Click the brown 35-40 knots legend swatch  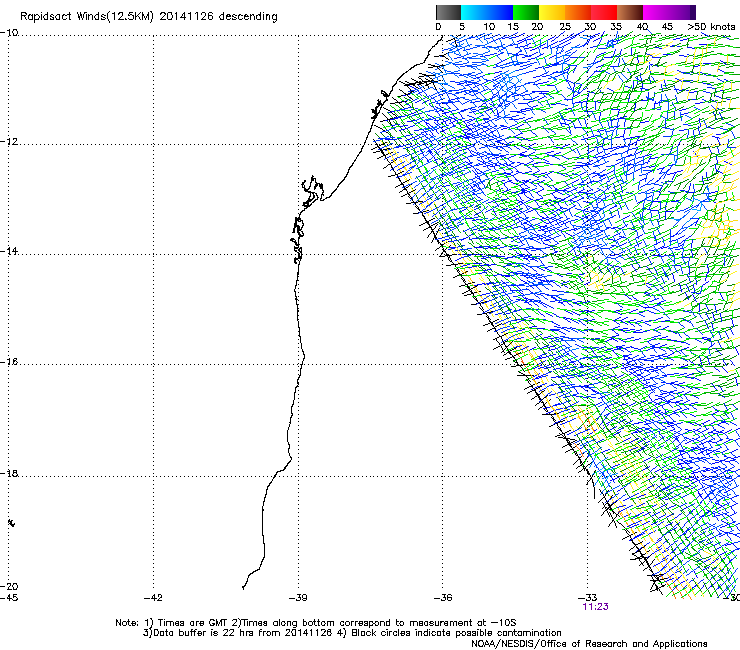coord(630,12)
